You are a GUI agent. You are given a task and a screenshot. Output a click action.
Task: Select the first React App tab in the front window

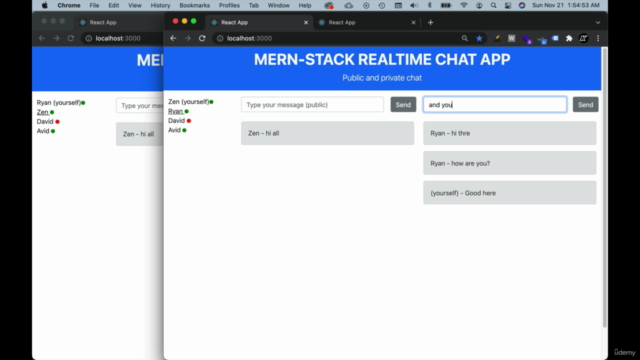tap(259, 22)
